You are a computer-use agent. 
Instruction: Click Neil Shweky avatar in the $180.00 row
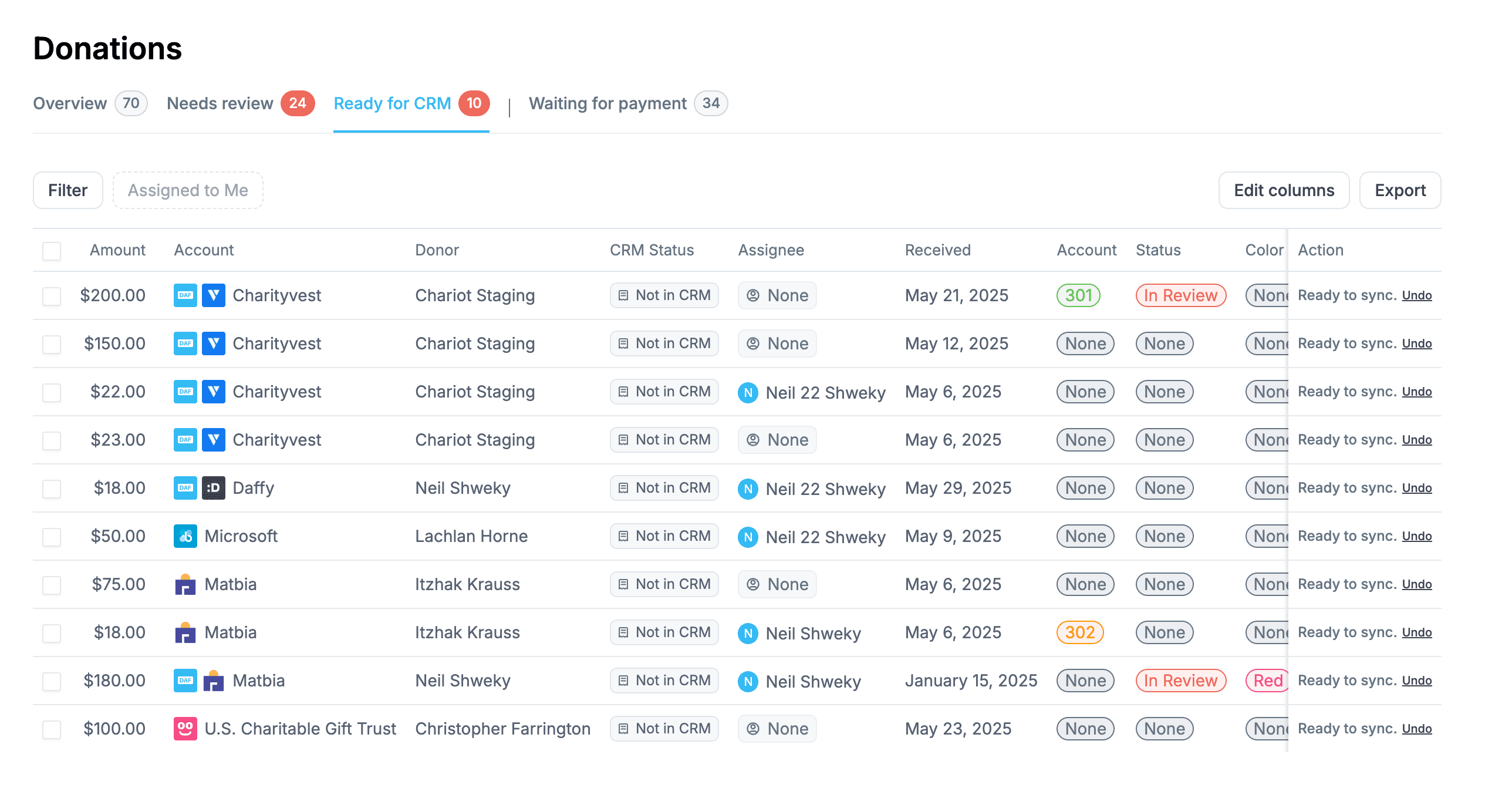click(x=748, y=681)
